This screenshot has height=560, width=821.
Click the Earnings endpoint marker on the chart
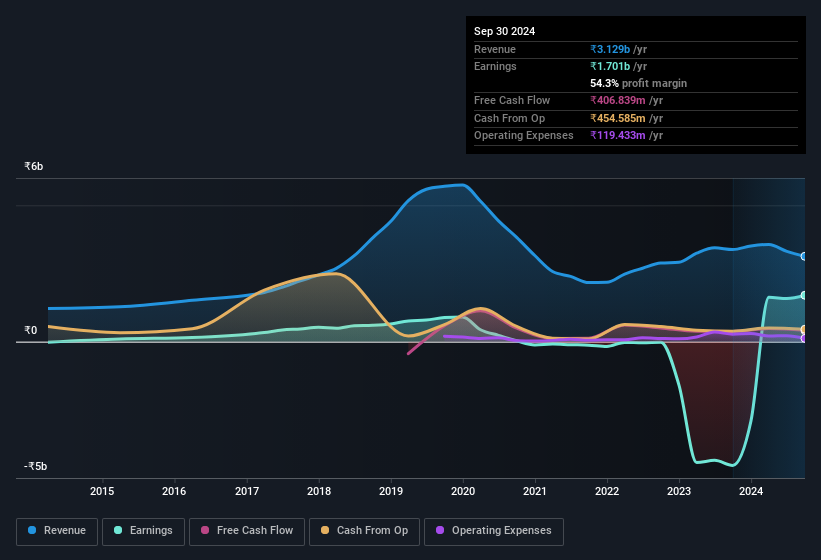click(x=804, y=296)
